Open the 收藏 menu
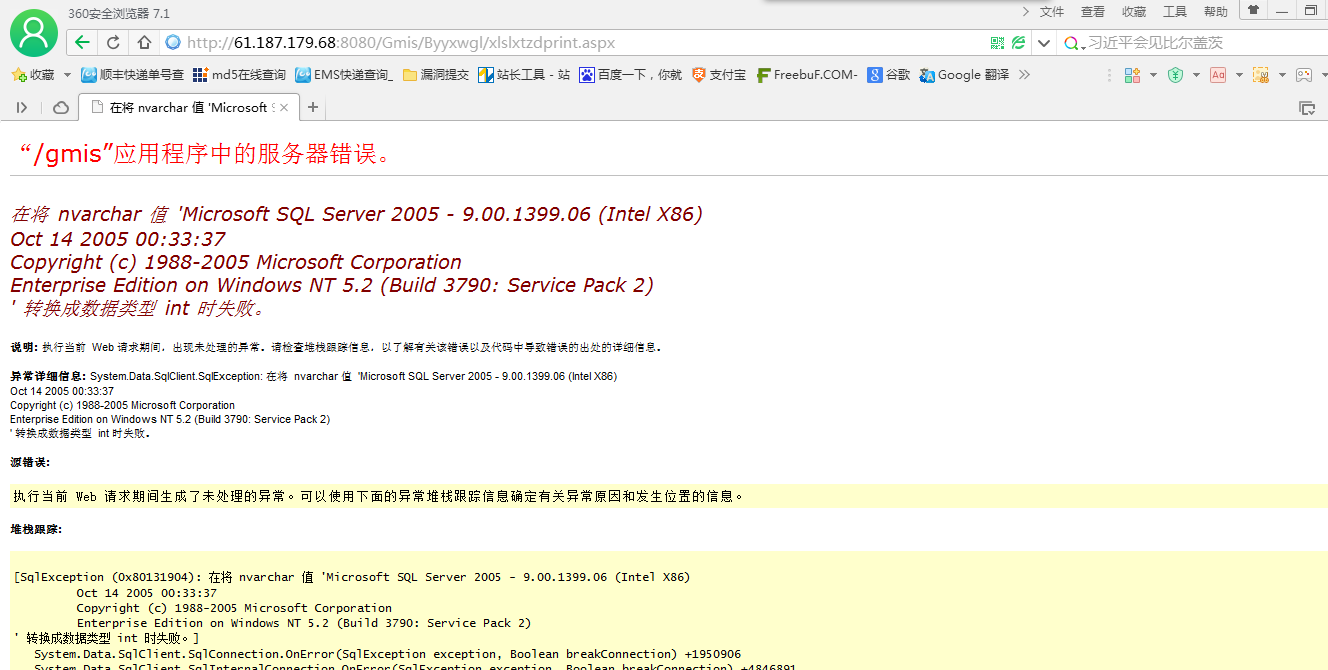Image resolution: width=1328 pixels, height=670 pixels. (1134, 12)
